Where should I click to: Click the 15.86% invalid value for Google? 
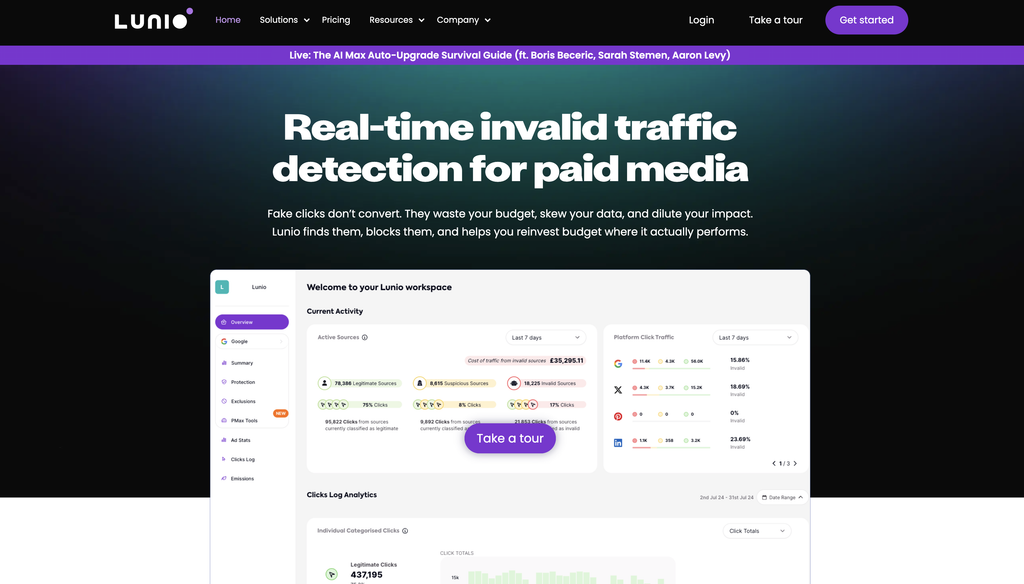[740, 360]
